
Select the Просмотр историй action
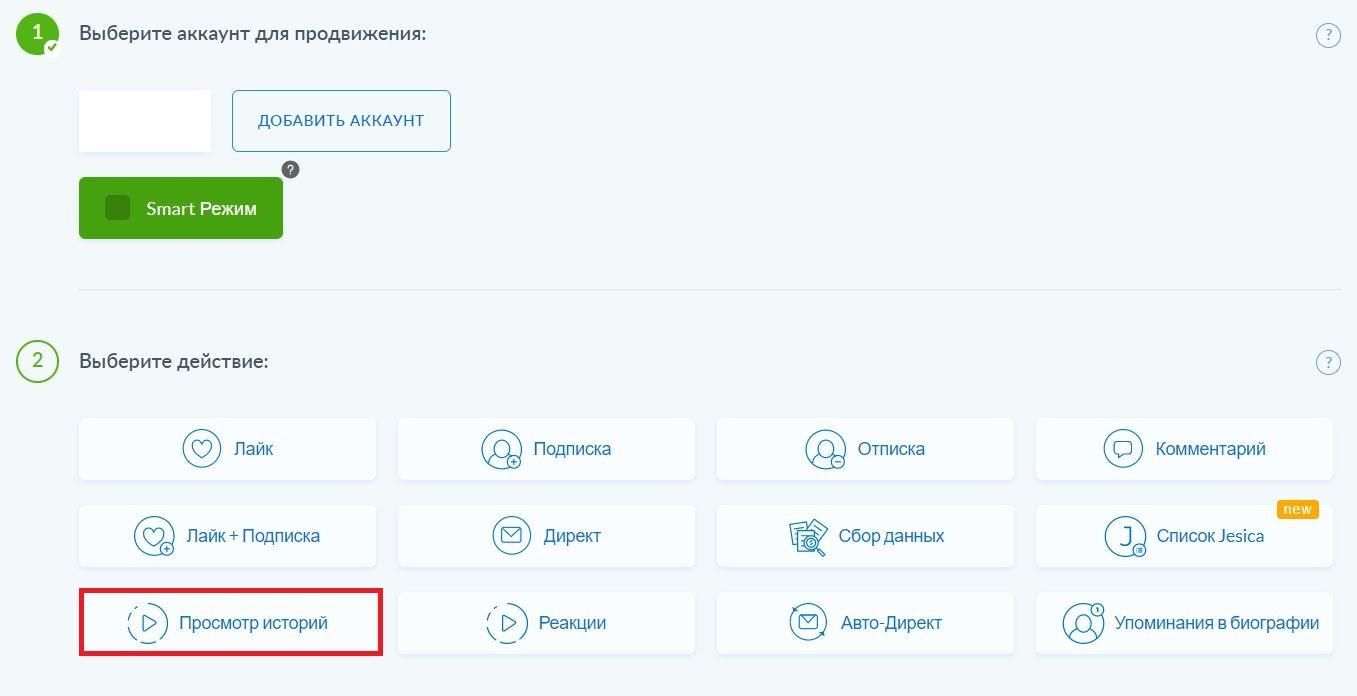tap(230, 622)
